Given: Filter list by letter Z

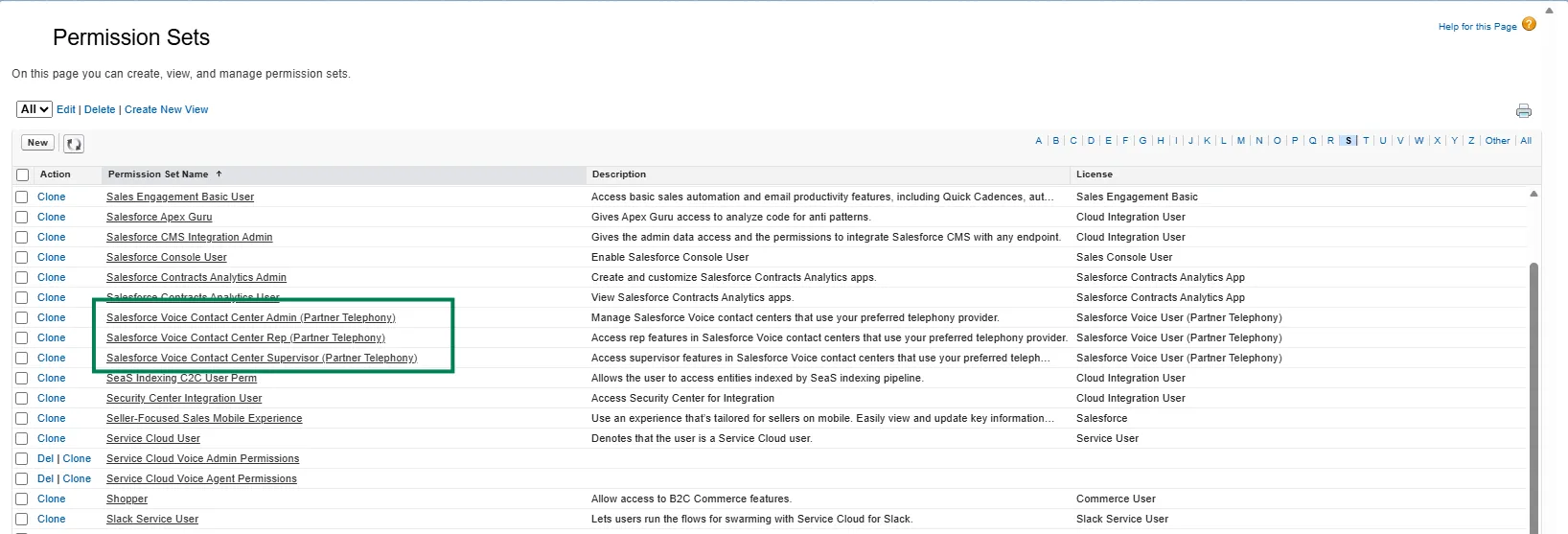Looking at the screenshot, I should coord(1471,141).
